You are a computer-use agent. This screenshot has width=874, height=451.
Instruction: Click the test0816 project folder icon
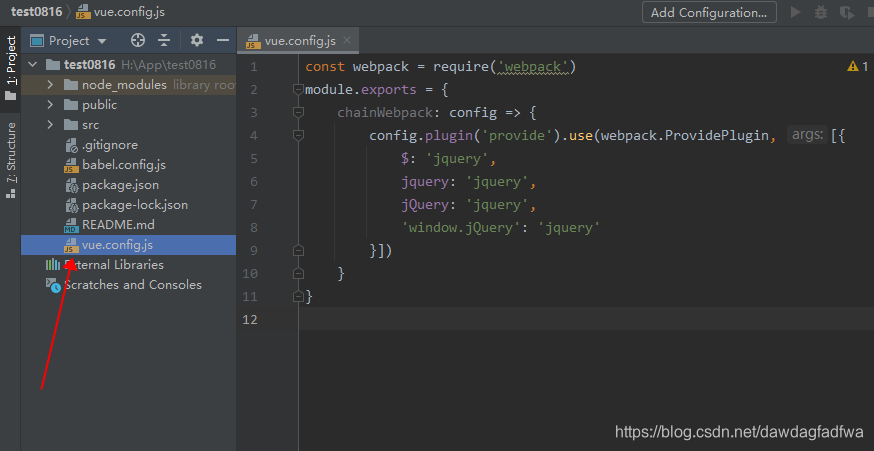(52, 65)
